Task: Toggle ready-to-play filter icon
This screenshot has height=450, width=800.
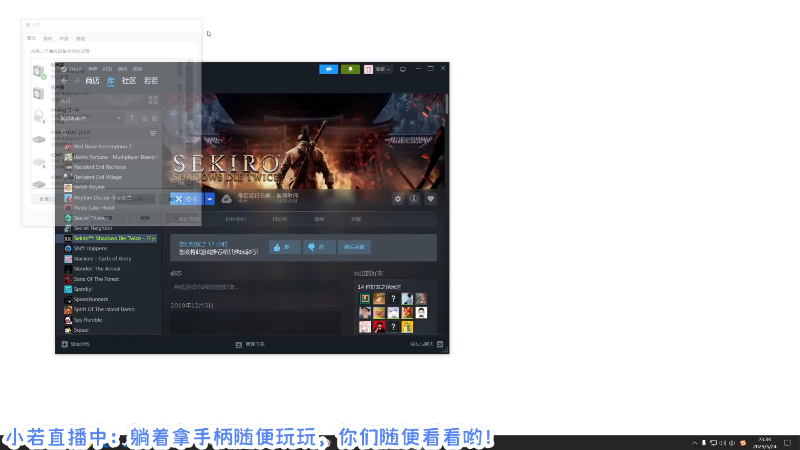Action: click(155, 118)
